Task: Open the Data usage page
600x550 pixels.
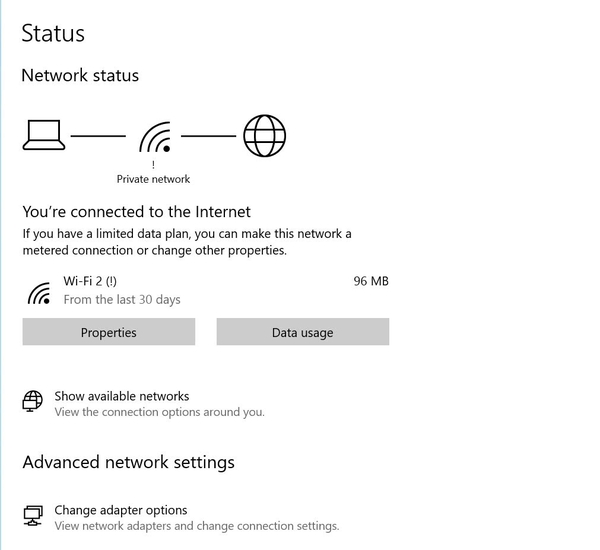Action: point(302,332)
